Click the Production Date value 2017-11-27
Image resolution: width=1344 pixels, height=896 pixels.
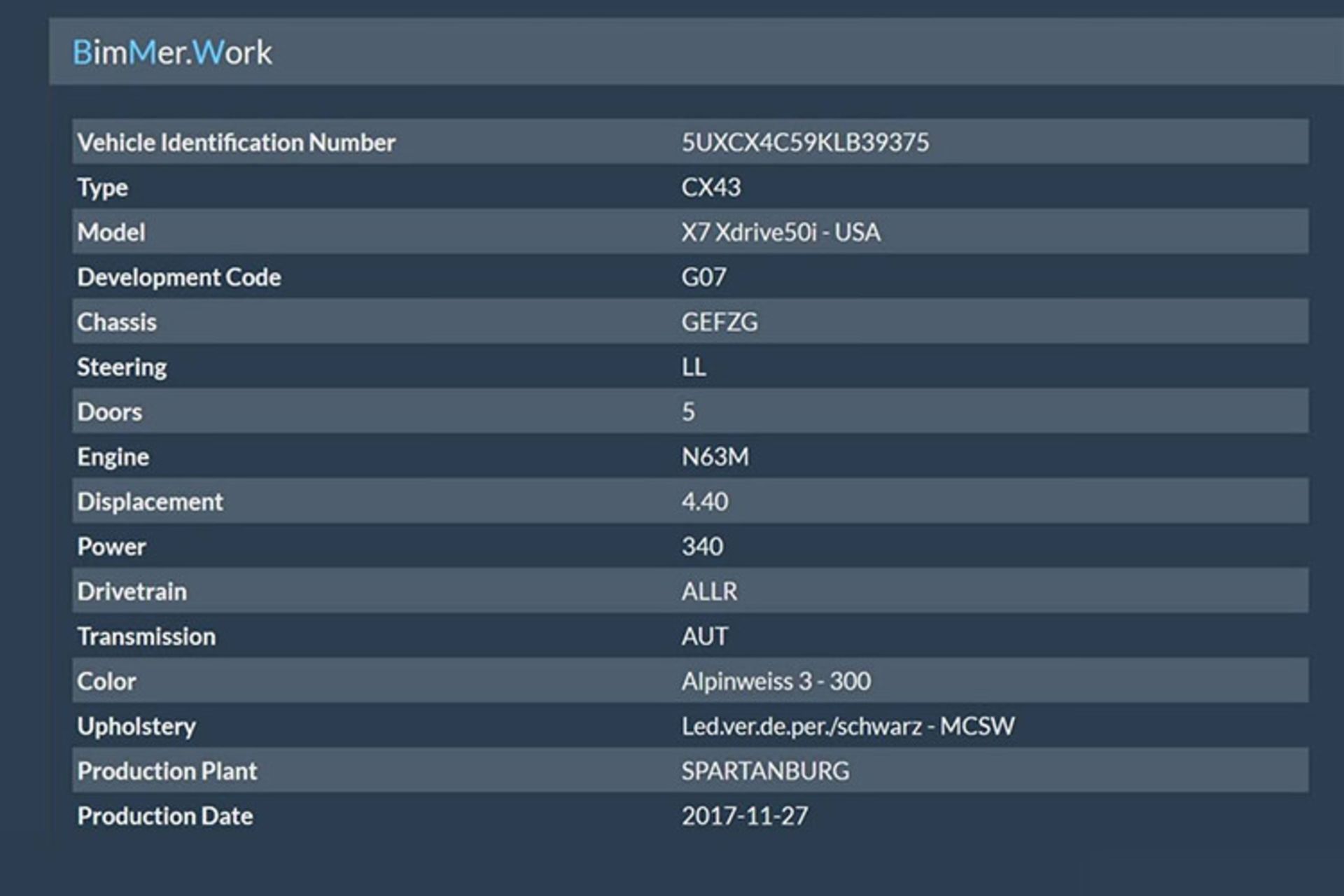pyautogui.click(x=745, y=815)
